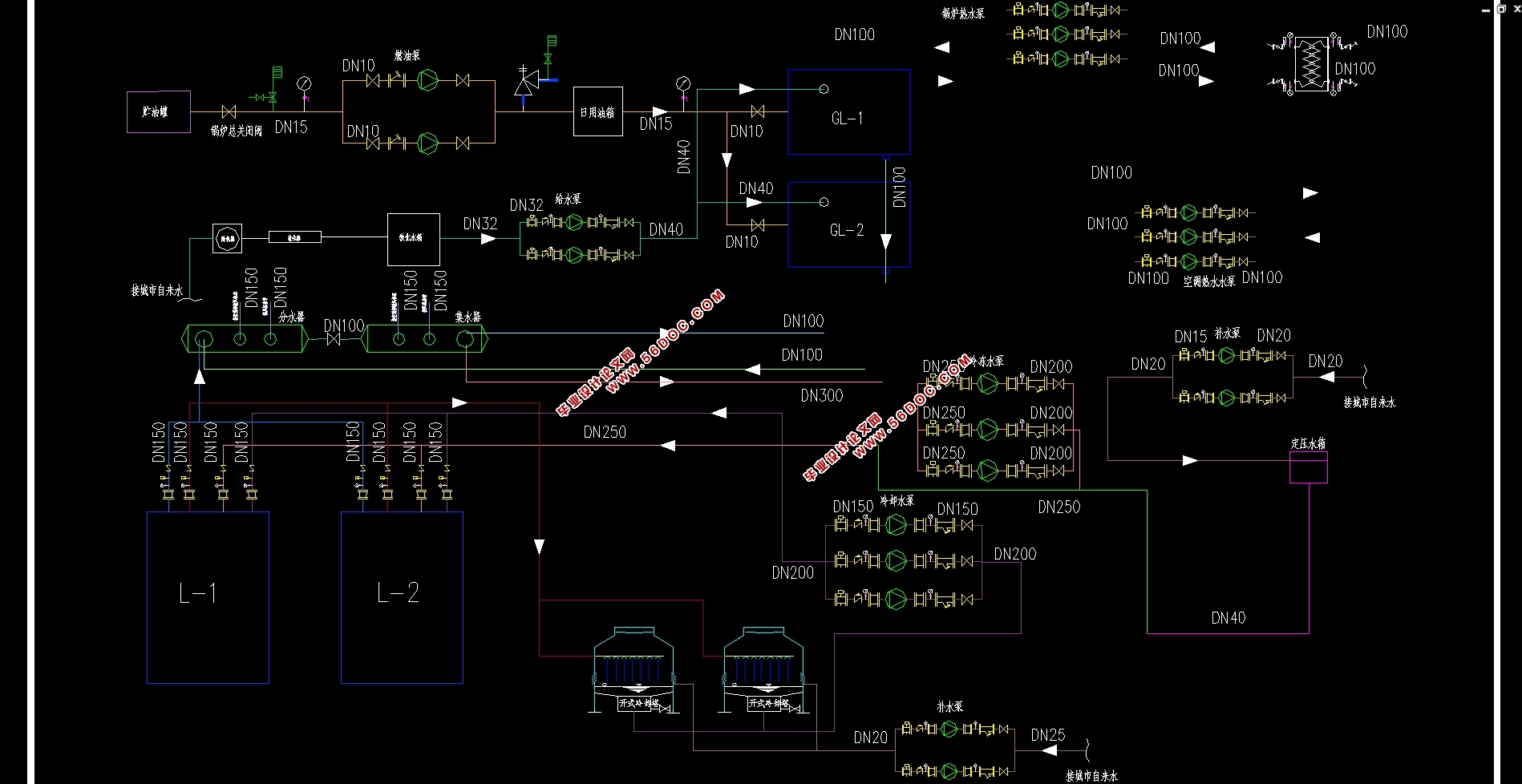
Task: Click the pressure gauge above left DN15
Action: tap(304, 83)
